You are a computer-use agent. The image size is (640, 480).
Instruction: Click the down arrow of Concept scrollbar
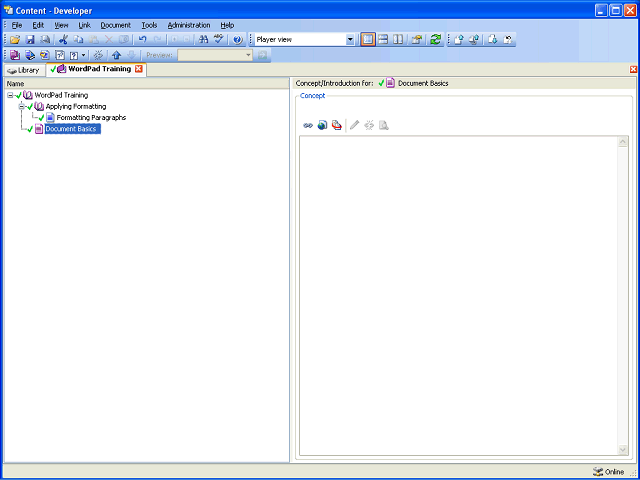coord(623,449)
